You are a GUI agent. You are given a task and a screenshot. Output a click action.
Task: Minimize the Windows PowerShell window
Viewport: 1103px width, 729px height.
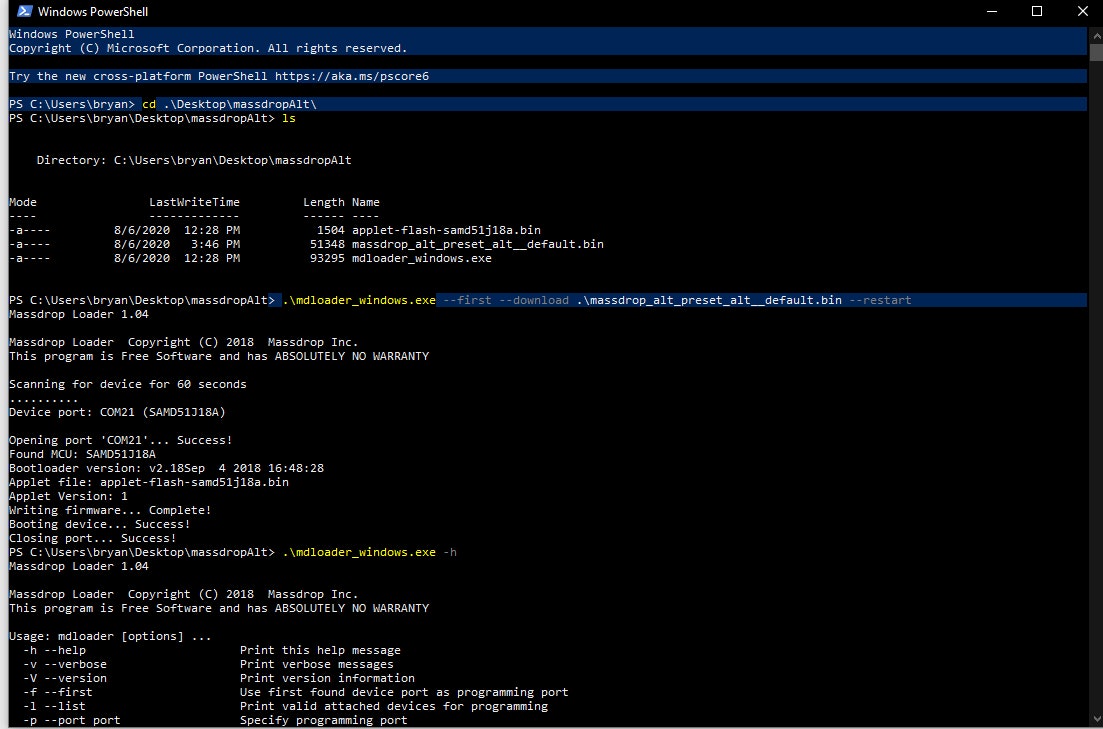[991, 12]
